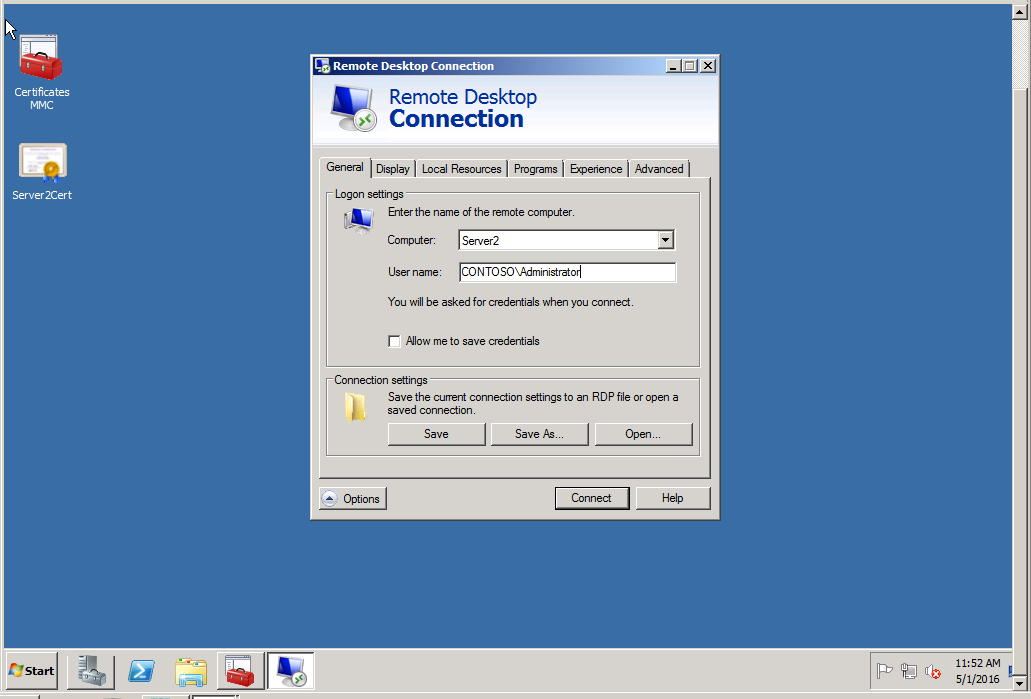Viewport: 1031px width, 699px height.
Task: Expand the Computer name dropdown list
Action: (665, 240)
